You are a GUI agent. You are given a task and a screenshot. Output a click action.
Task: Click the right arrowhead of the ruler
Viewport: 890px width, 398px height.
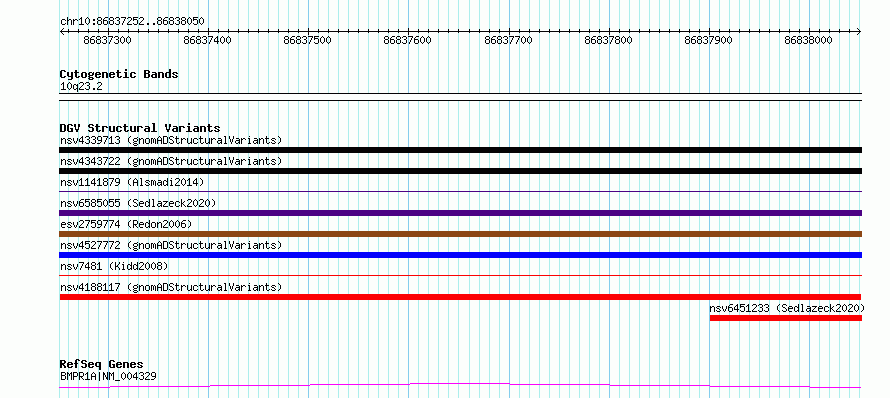tap(859, 32)
